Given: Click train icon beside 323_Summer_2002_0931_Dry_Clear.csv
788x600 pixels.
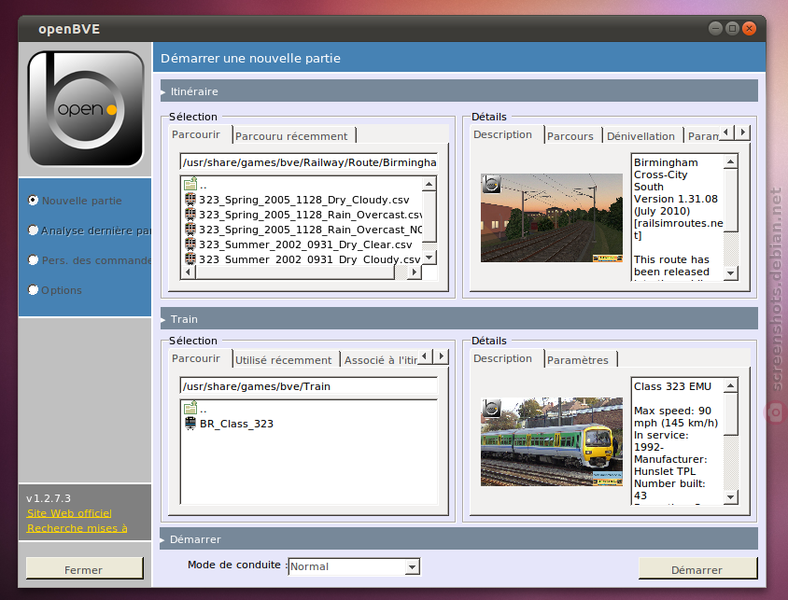Looking at the screenshot, I should coord(190,244).
